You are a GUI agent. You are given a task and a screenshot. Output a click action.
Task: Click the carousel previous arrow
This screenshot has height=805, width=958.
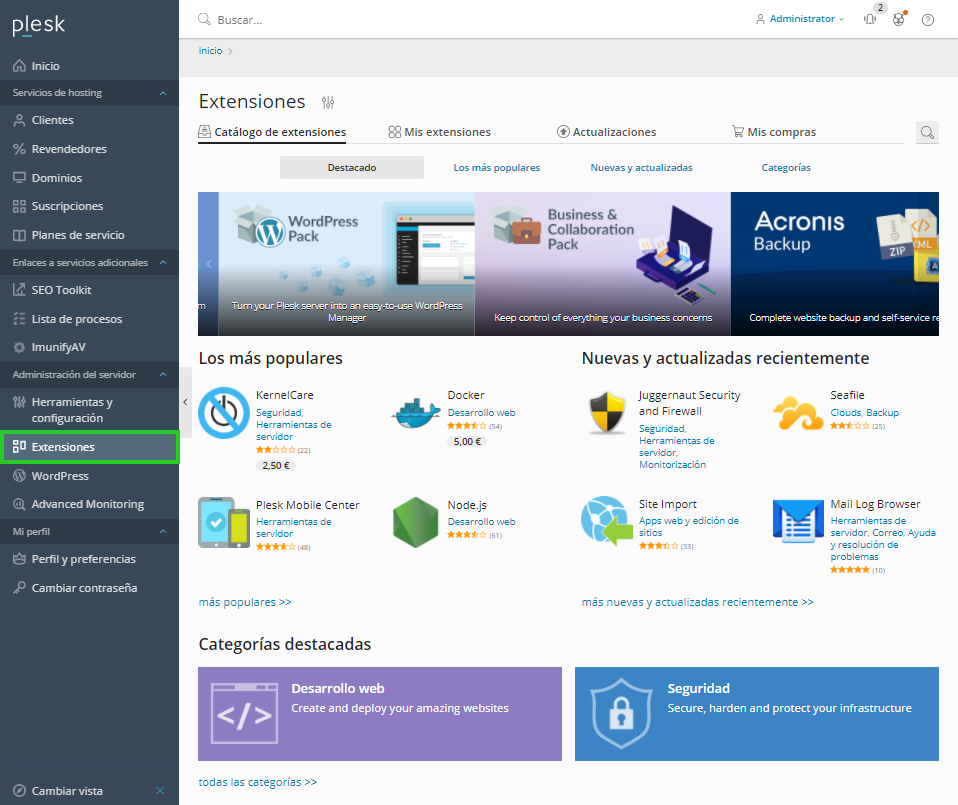[209, 264]
